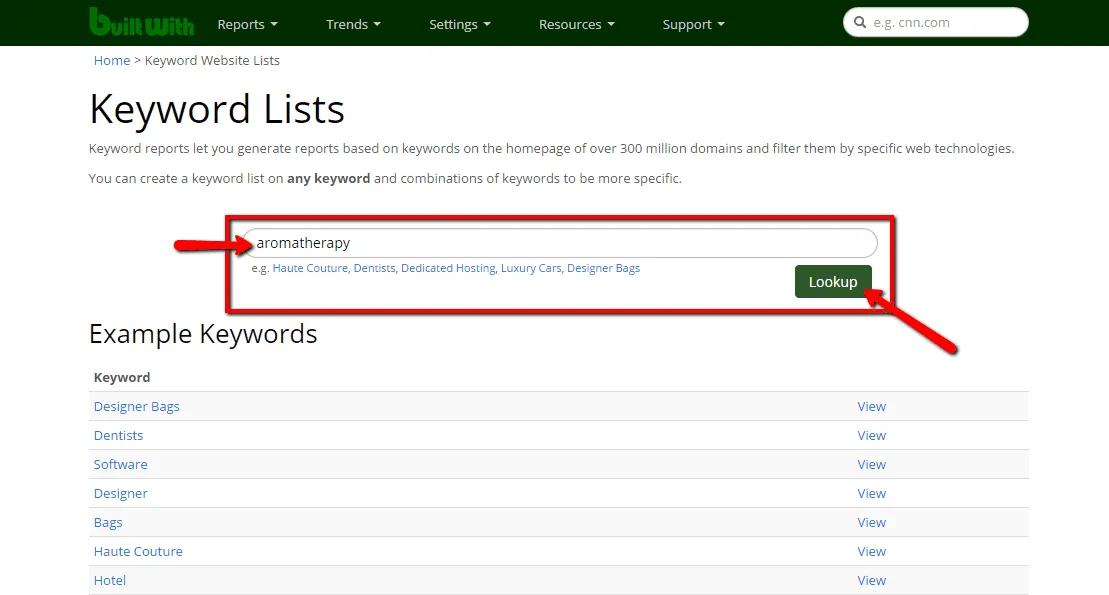
Task: Go to the Home breadcrumb link
Action: click(112, 61)
